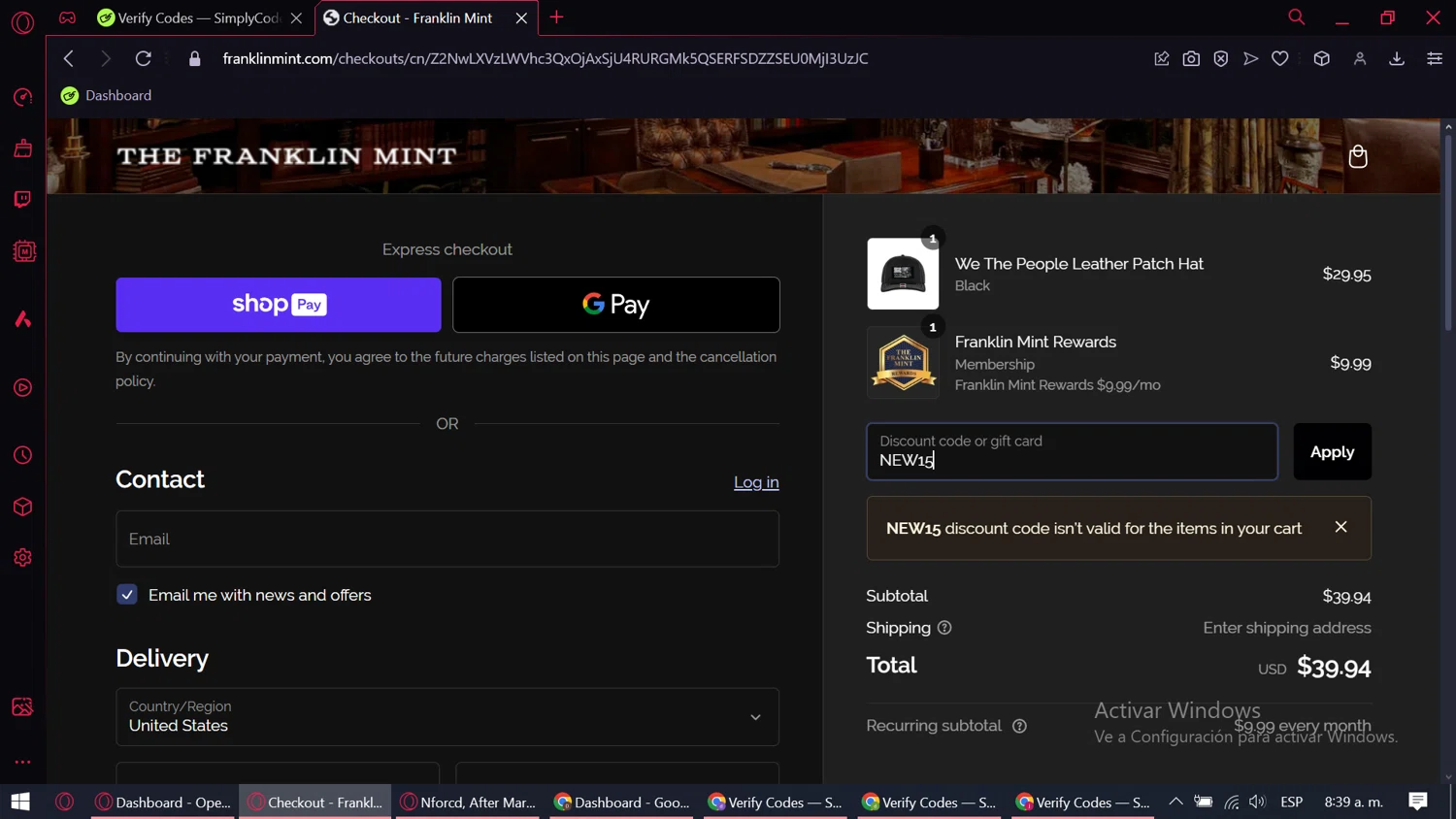
Task: Open History clock icon in sidebar
Action: (22, 455)
